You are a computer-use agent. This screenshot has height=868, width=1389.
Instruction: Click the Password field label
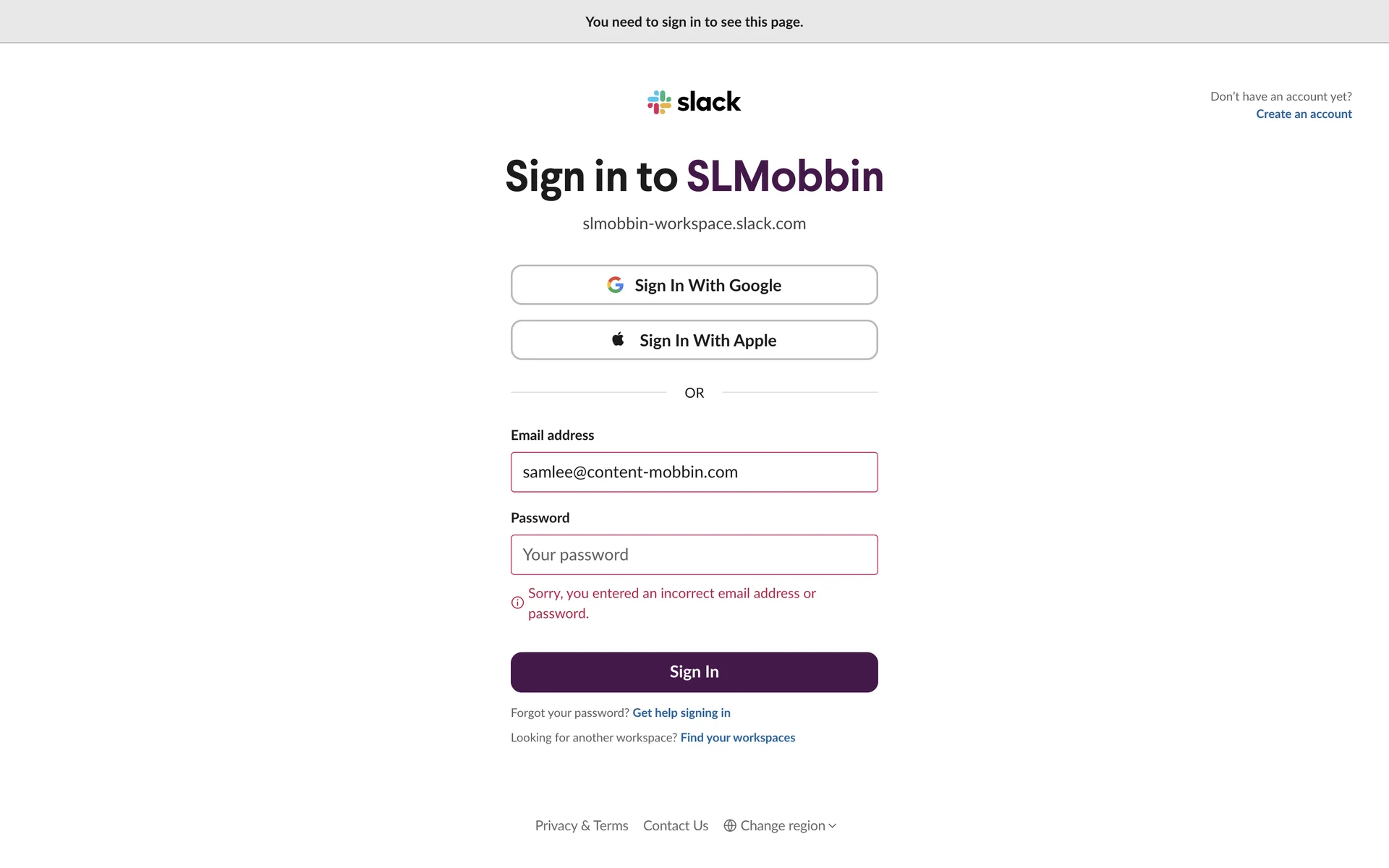[540, 518]
